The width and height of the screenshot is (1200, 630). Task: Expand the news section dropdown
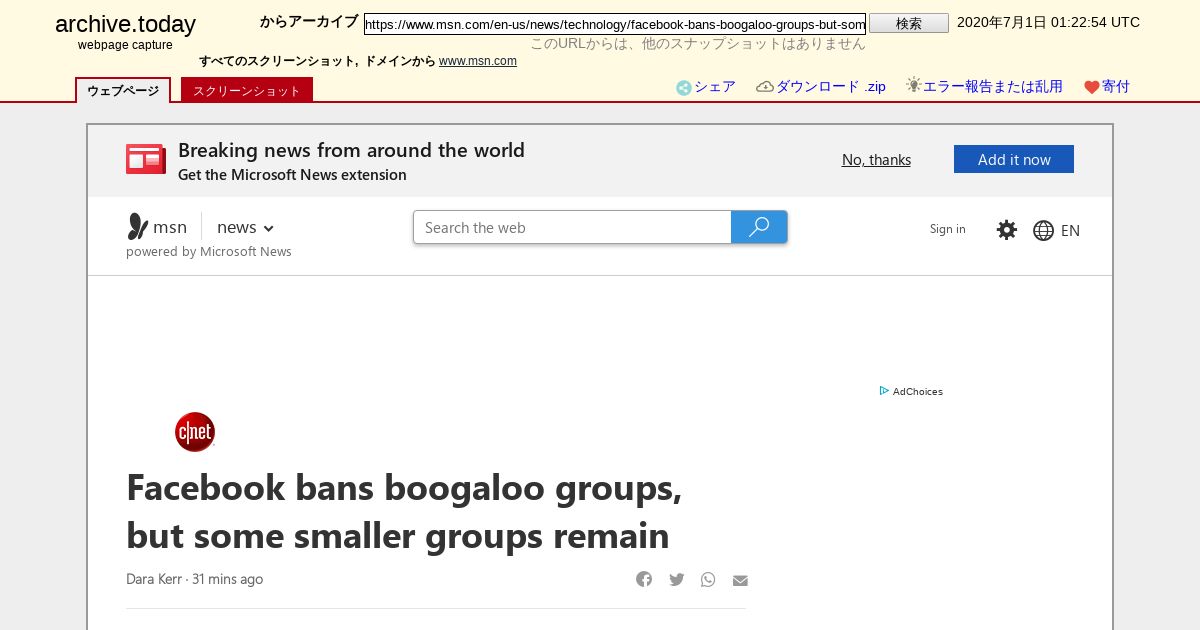(245, 228)
